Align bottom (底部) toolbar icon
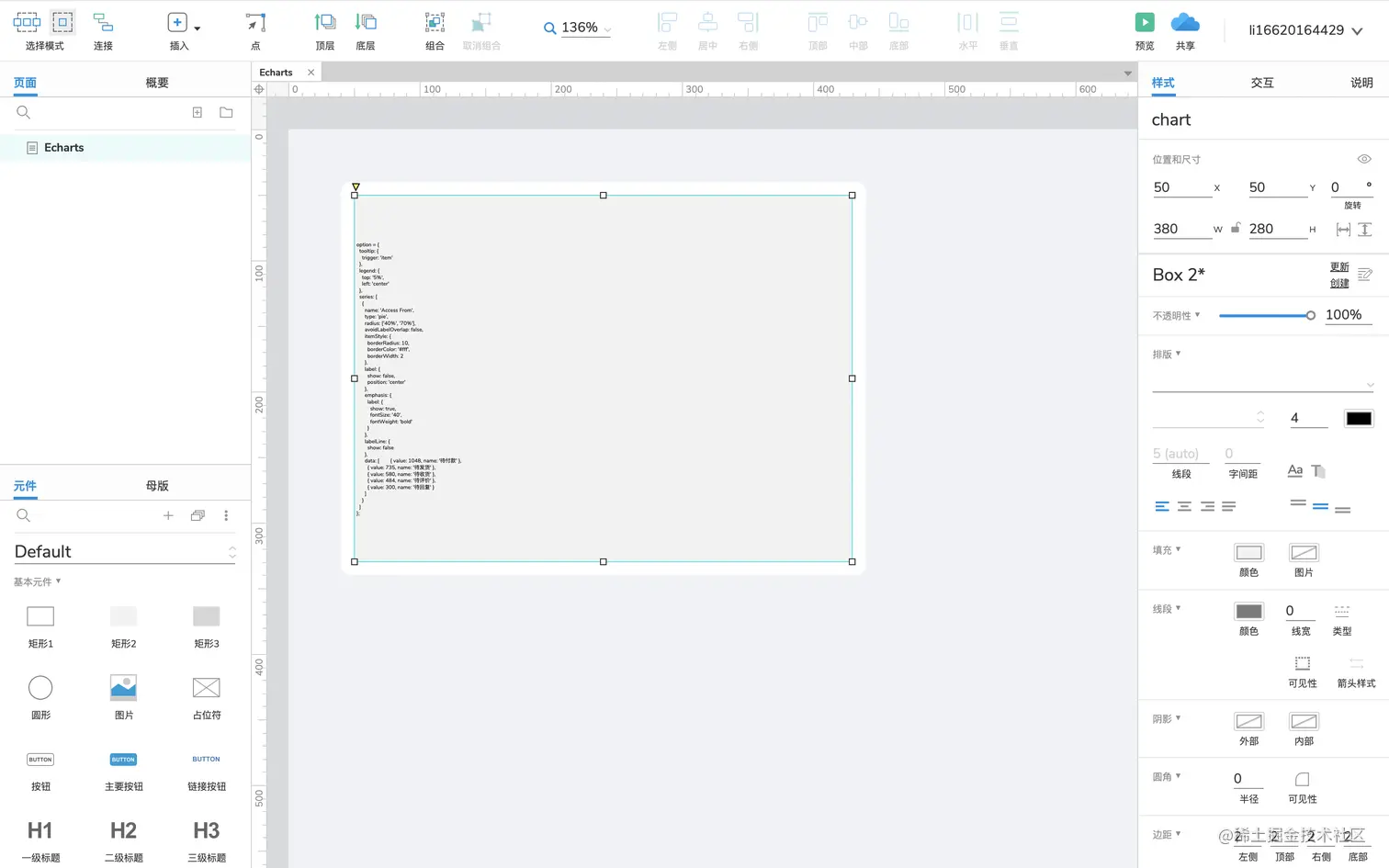Image resolution: width=1389 pixels, height=868 pixels. coord(898,23)
